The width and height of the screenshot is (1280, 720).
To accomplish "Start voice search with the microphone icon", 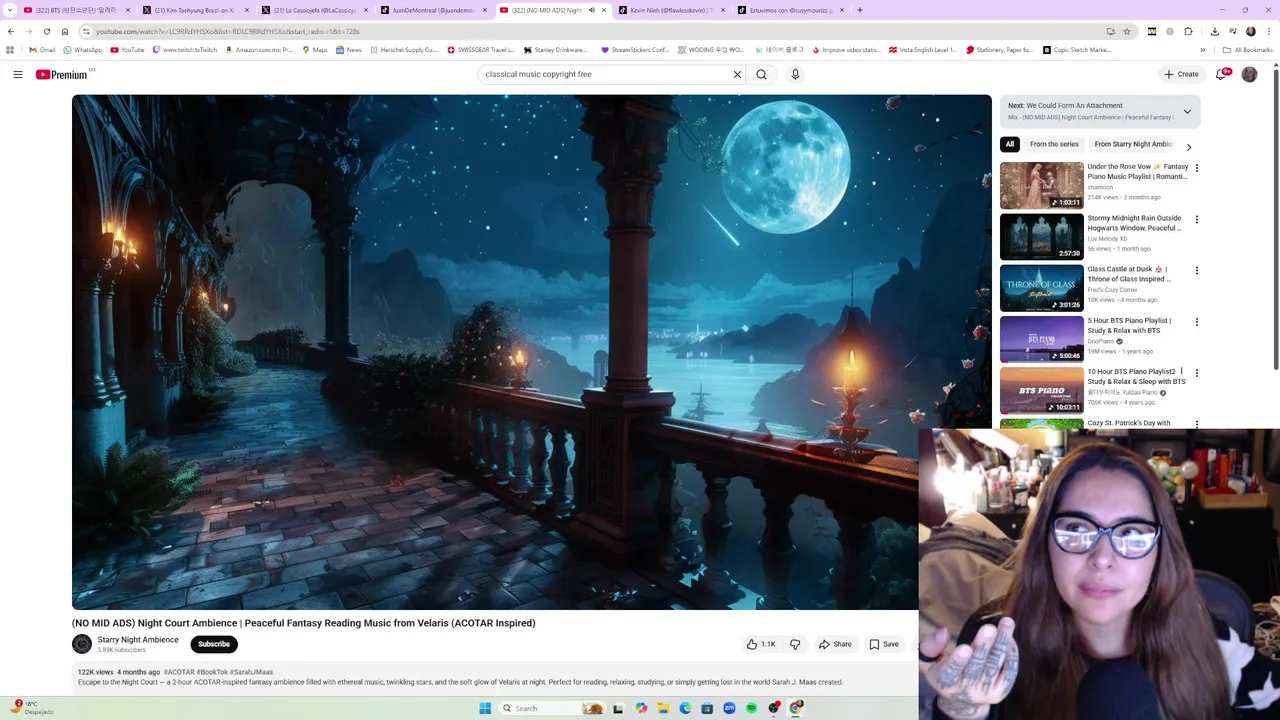I will tap(795, 74).
